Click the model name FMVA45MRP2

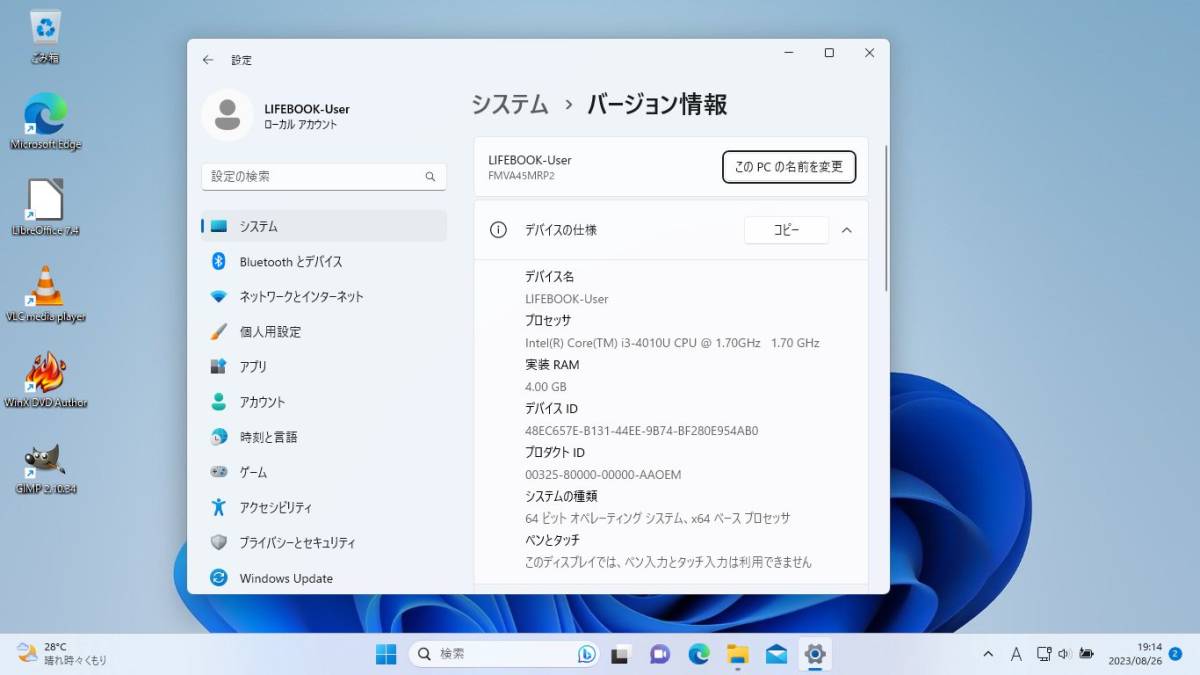[x=521, y=176]
